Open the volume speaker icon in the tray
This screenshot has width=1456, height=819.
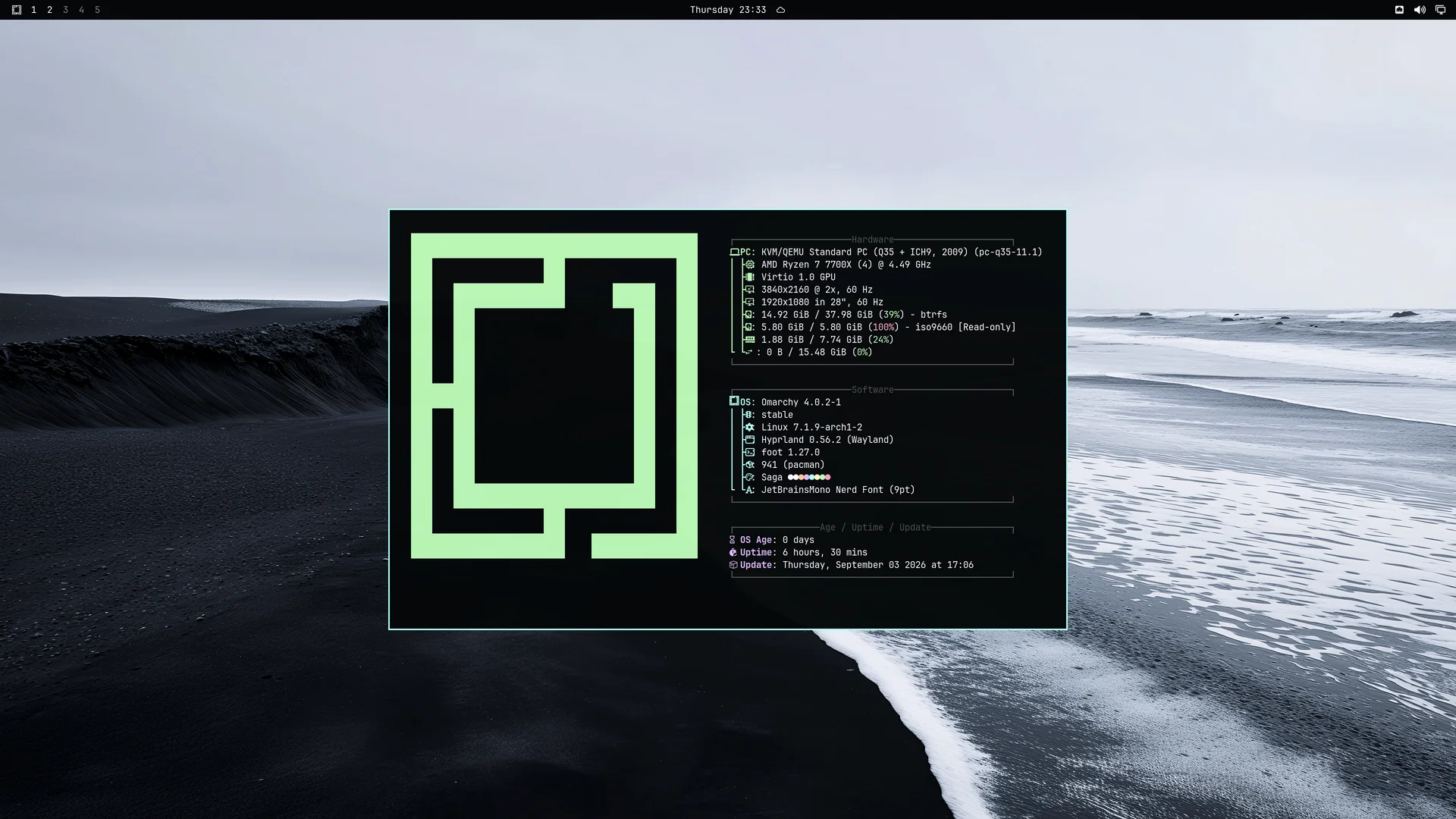pyautogui.click(x=1420, y=10)
